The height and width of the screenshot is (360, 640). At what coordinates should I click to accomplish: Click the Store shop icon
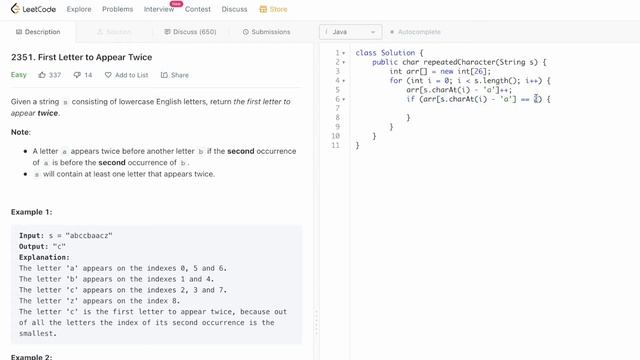[x=263, y=9]
